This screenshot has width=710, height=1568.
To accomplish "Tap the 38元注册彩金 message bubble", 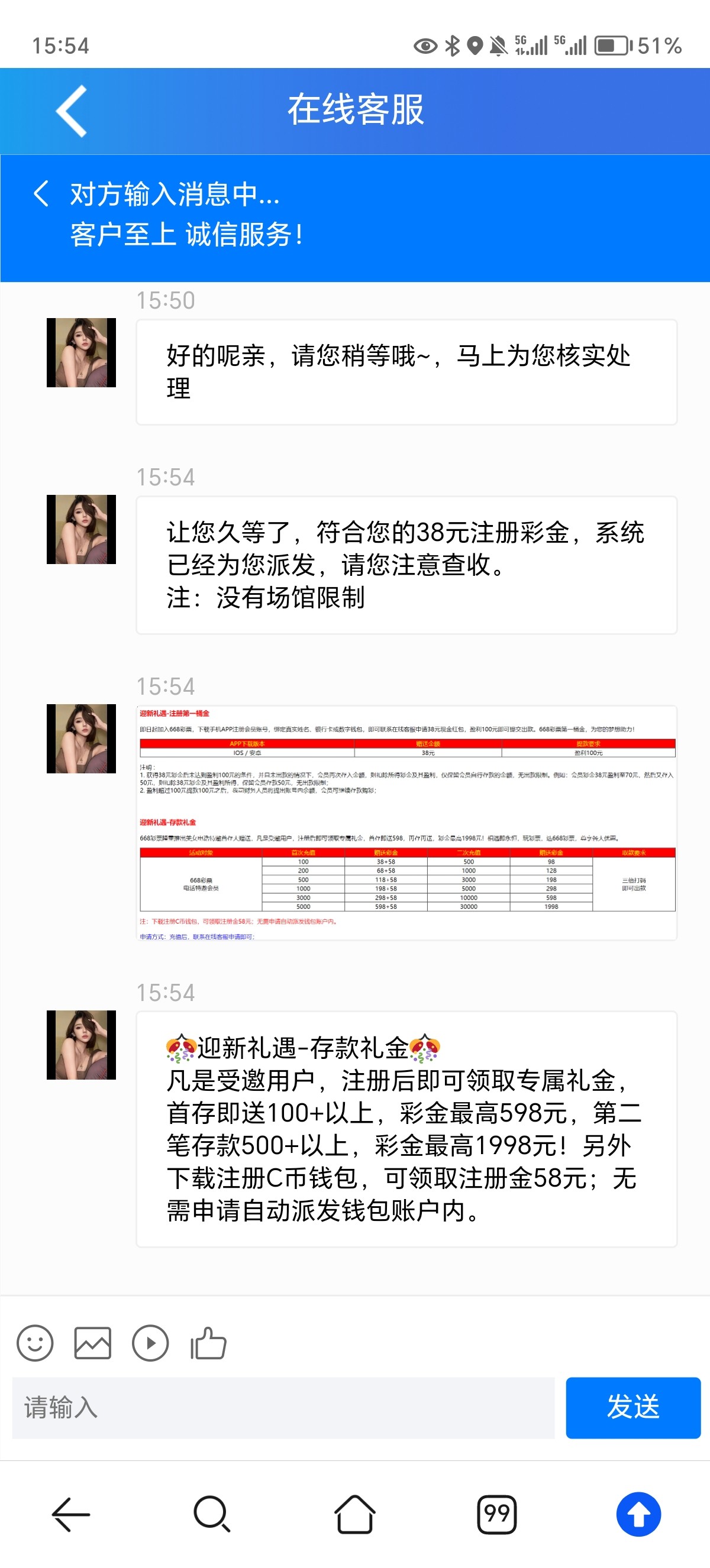I will click(x=406, y=565).
